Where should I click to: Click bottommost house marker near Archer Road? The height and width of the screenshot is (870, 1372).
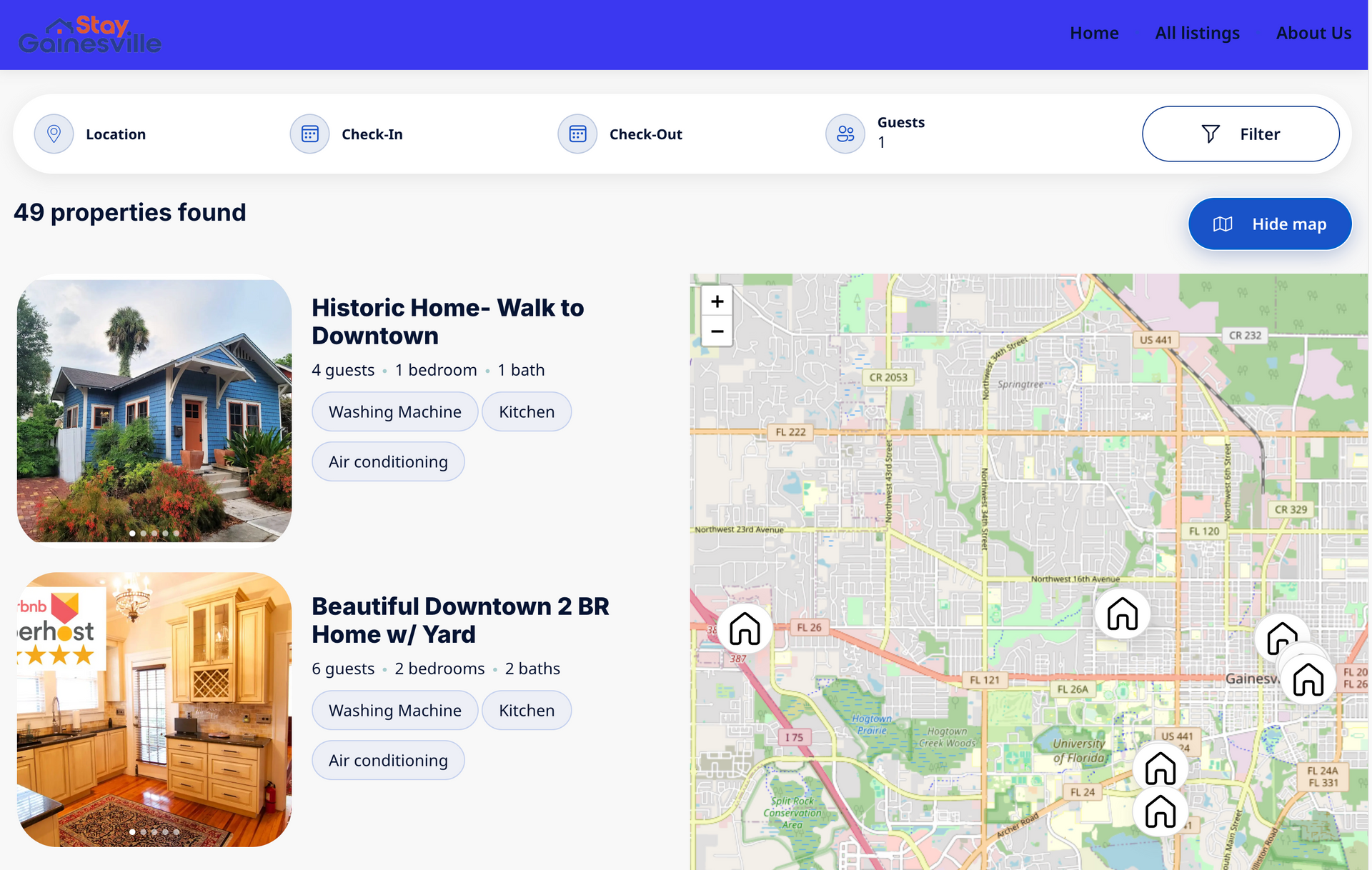(x=1160, y=811)
